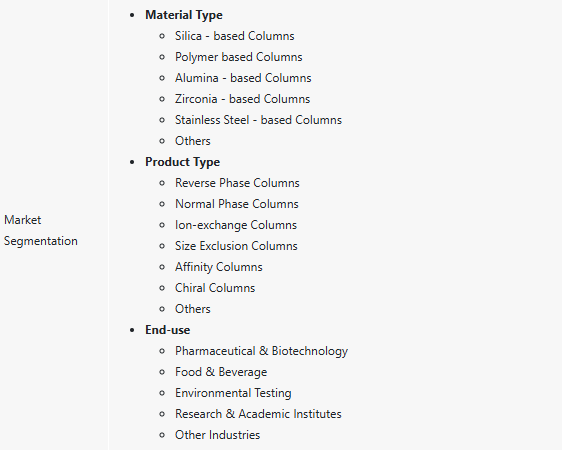
Task: Click Zirconia - based Columns item
Action: [x=242, y=99]
